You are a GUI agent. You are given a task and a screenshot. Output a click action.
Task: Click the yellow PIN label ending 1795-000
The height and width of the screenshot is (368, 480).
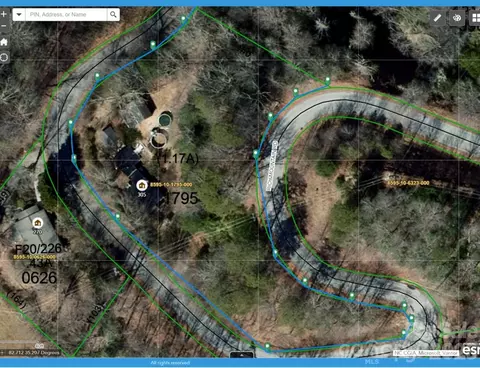coord(171,185)
